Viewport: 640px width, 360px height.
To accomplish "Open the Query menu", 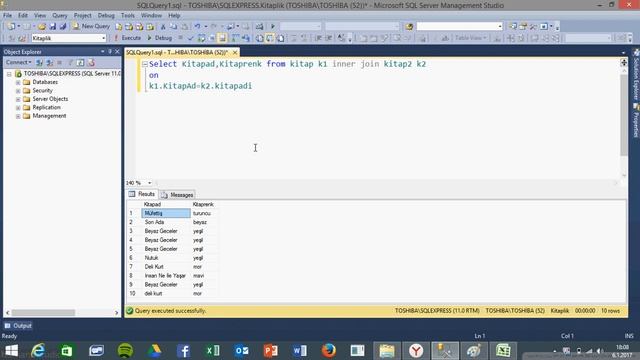I will 59,16.
